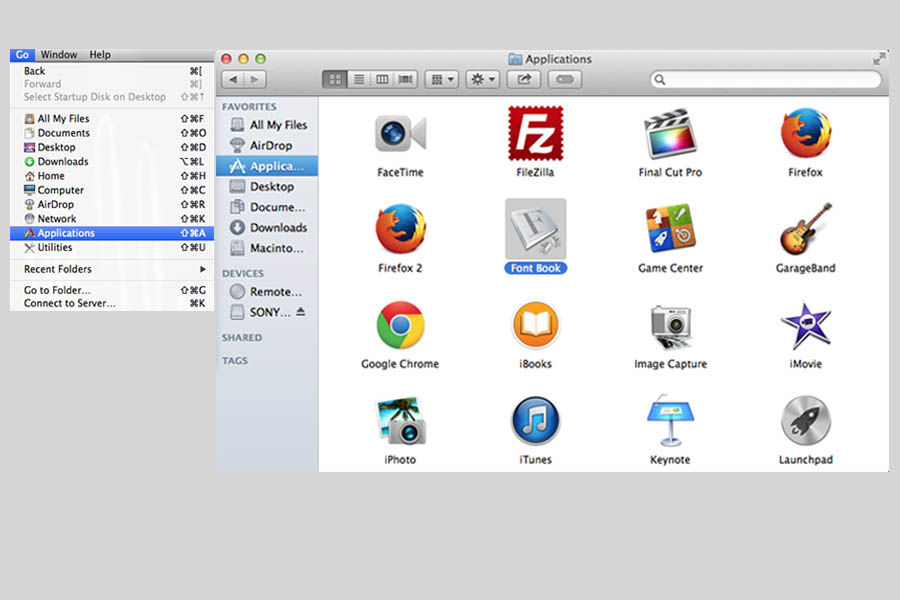The image size is (900, 600).
Task: Open the Help menu
Action: [x=100, y=55]
